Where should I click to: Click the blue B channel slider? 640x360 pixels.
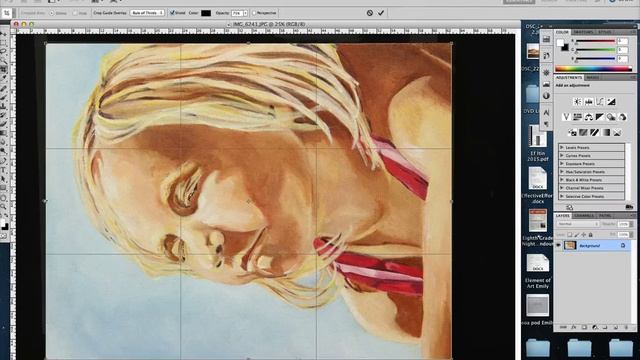[596, 59]
